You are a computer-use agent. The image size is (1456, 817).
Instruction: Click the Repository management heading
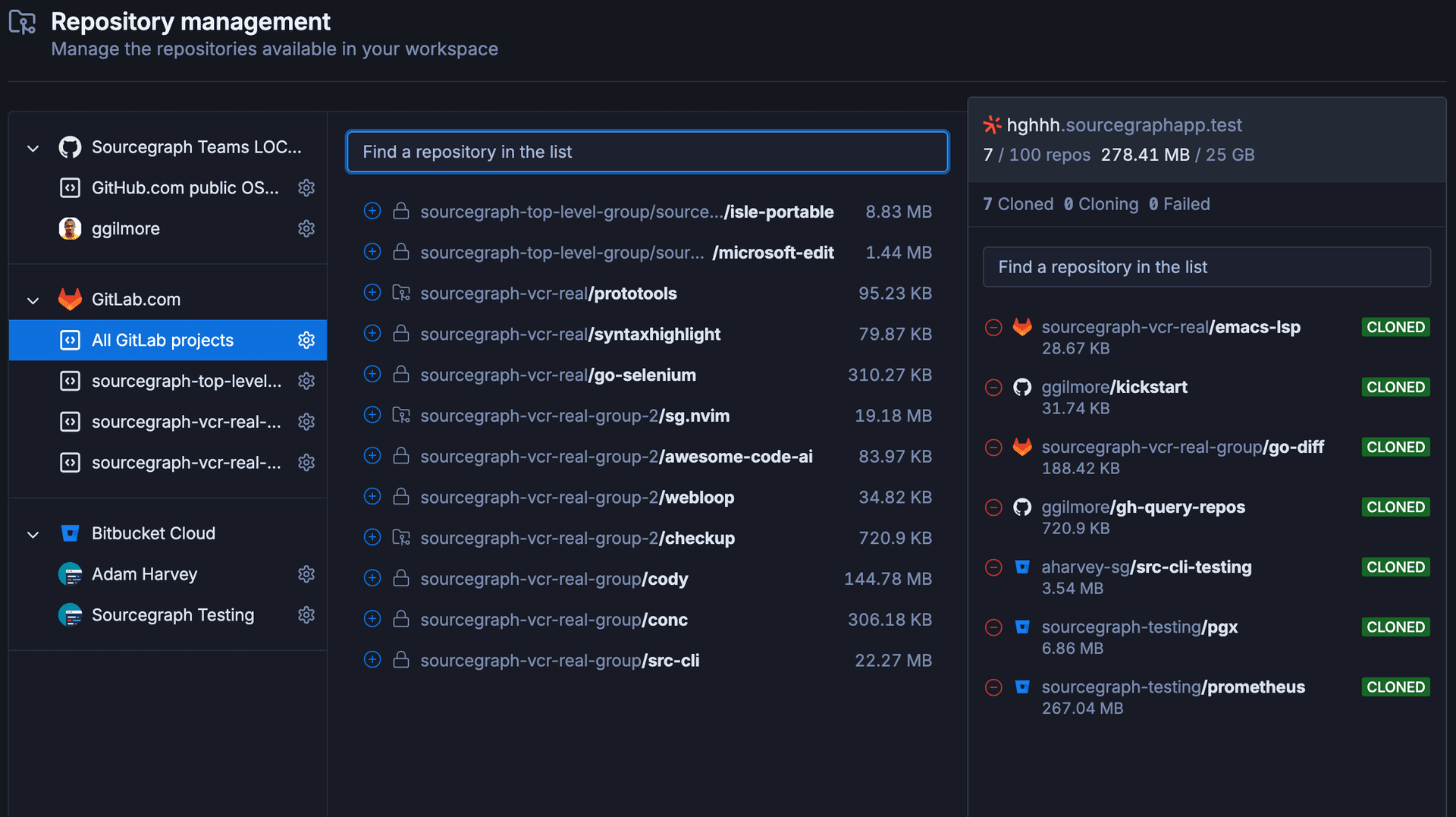(x=190, y=21)
